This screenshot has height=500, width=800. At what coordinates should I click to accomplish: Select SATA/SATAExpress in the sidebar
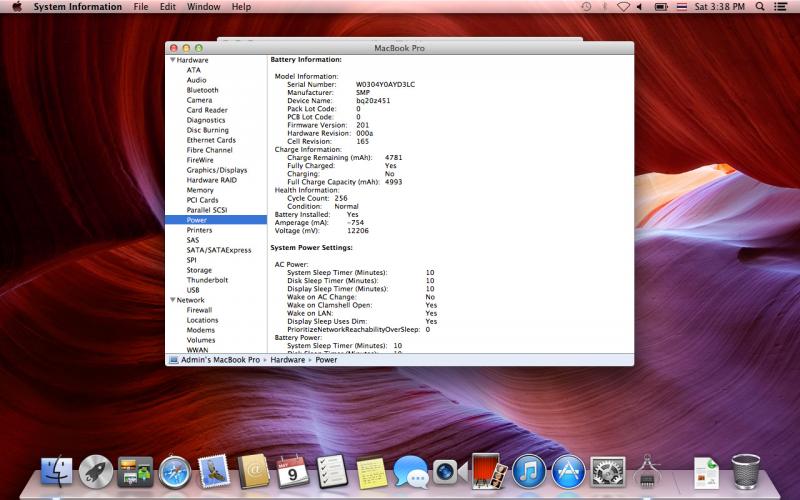tap(219, 250)
